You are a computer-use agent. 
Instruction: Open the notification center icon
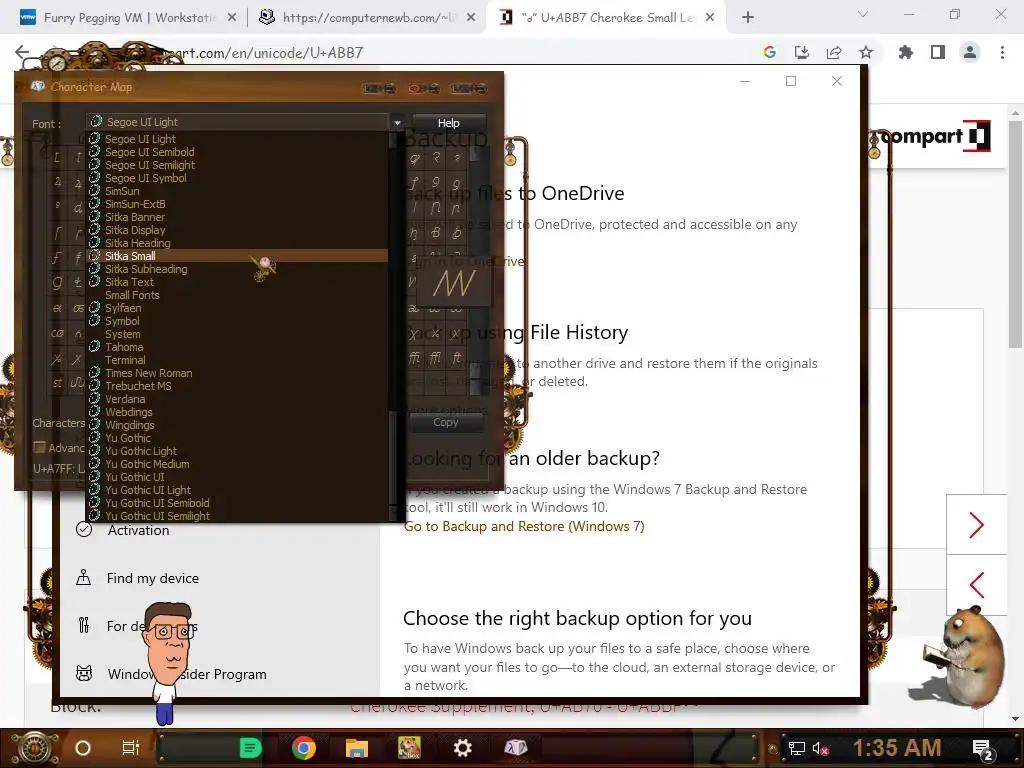click(982, 749)
